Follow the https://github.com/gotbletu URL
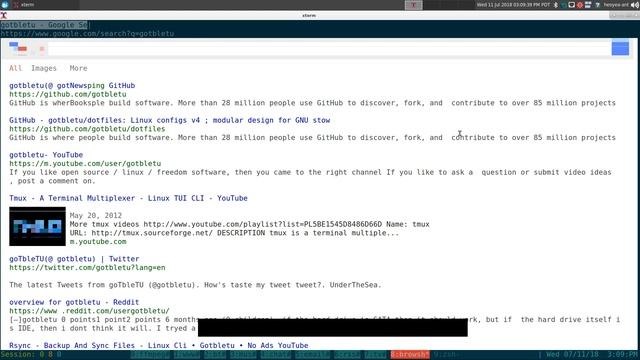The width and height of the screenshot is (640, 360). click(68, 94)
